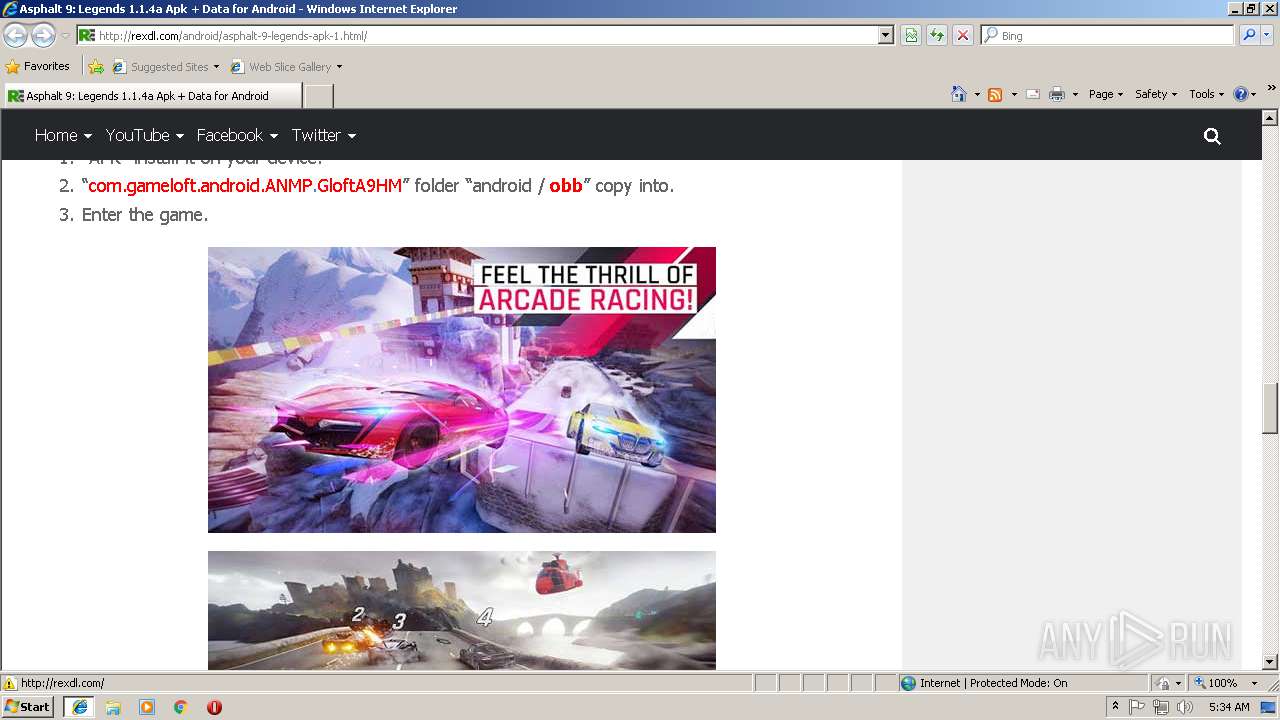1280x720 pixels.
Task: Click the Show Desktop tray button
Action: point(1268,707)
